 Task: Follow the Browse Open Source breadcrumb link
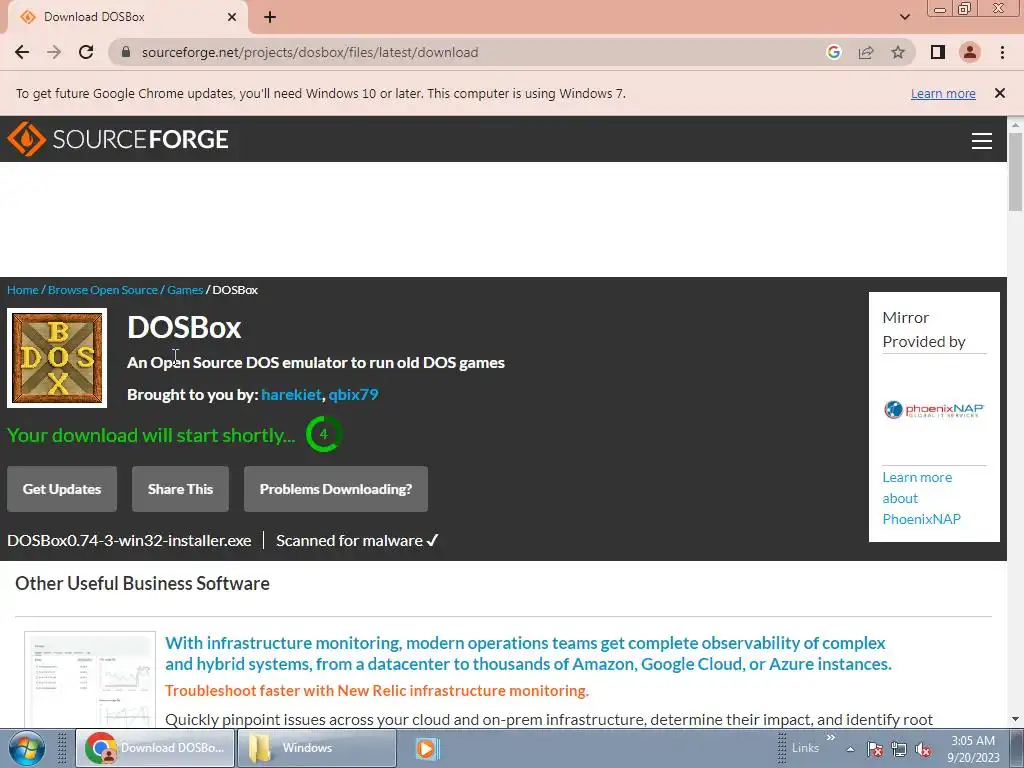tap(103, 290)
